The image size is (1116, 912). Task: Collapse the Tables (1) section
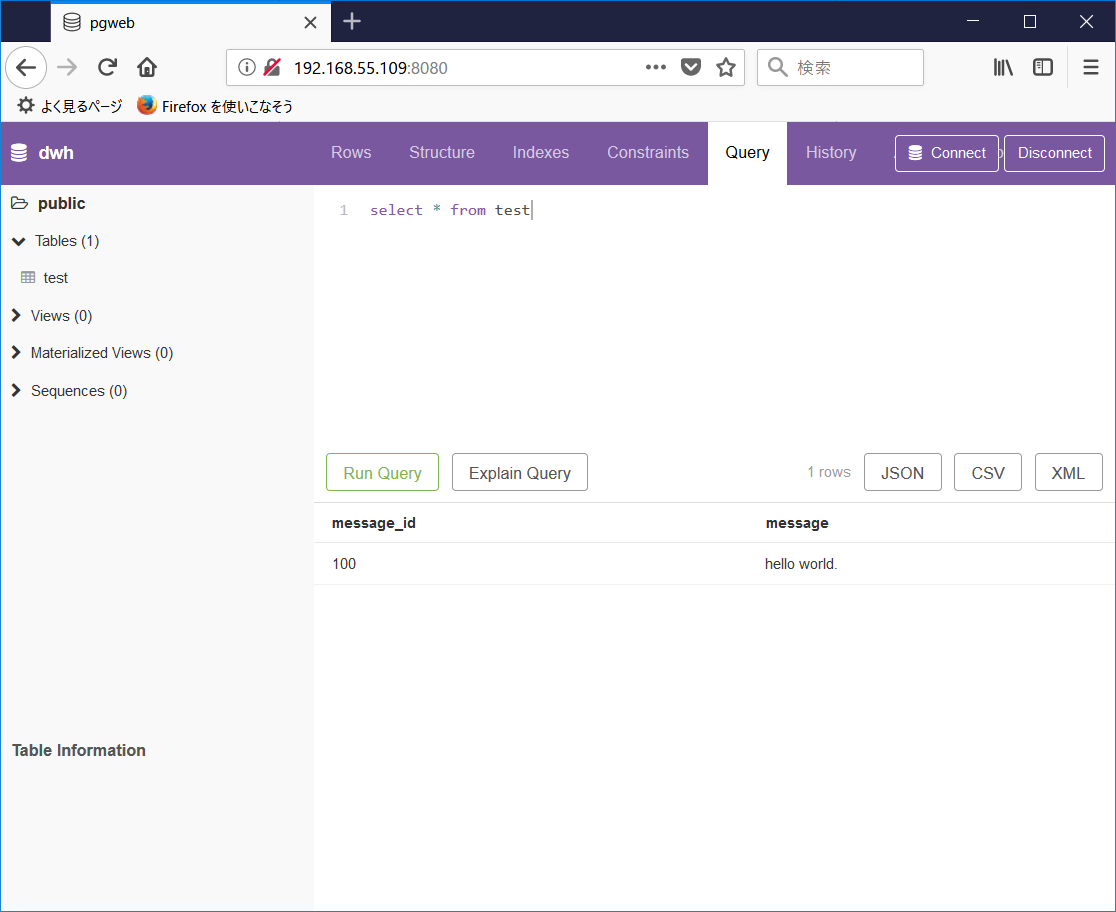click(17, 241)
